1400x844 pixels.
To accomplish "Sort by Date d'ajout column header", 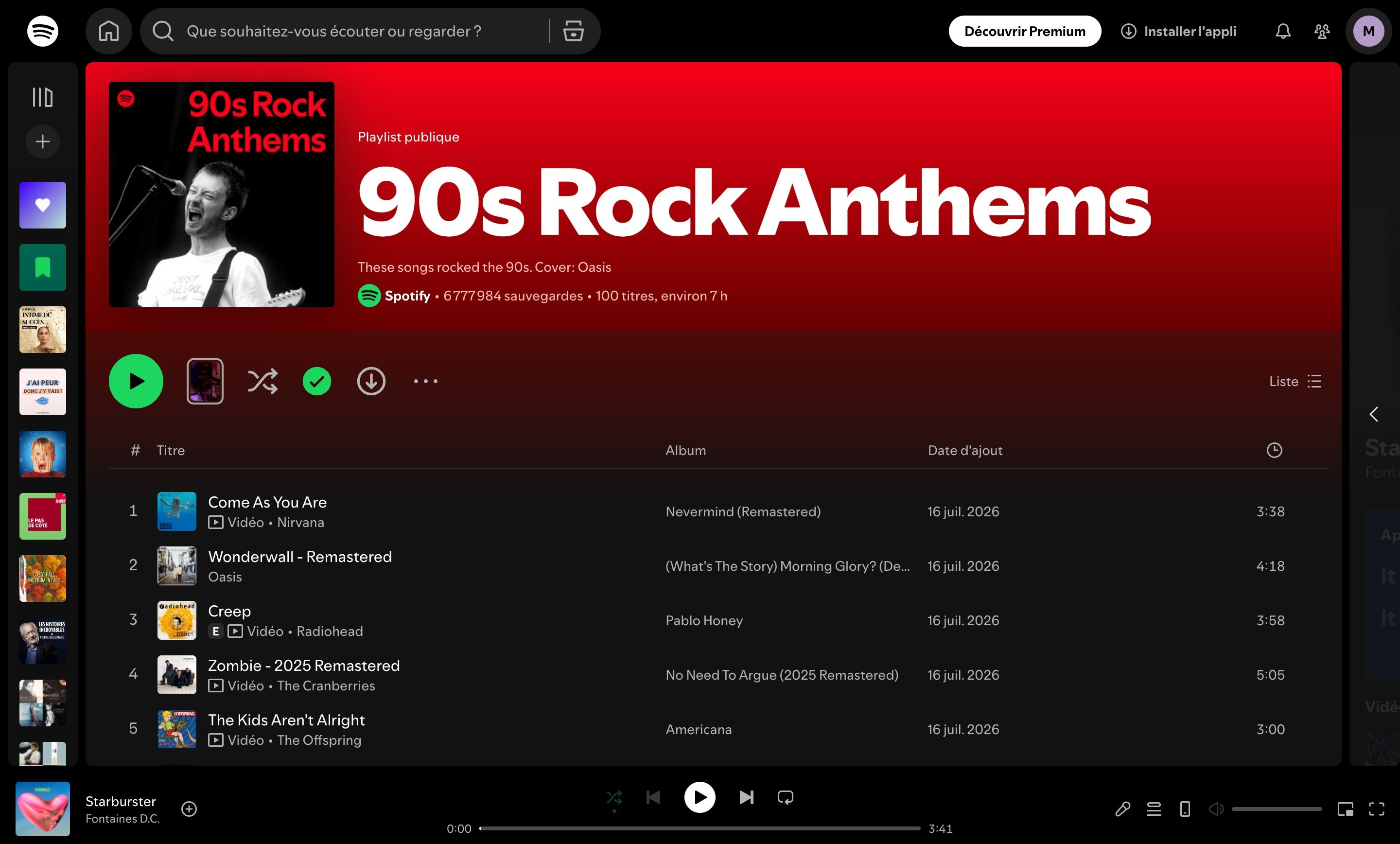I will (x=965, y=451).
